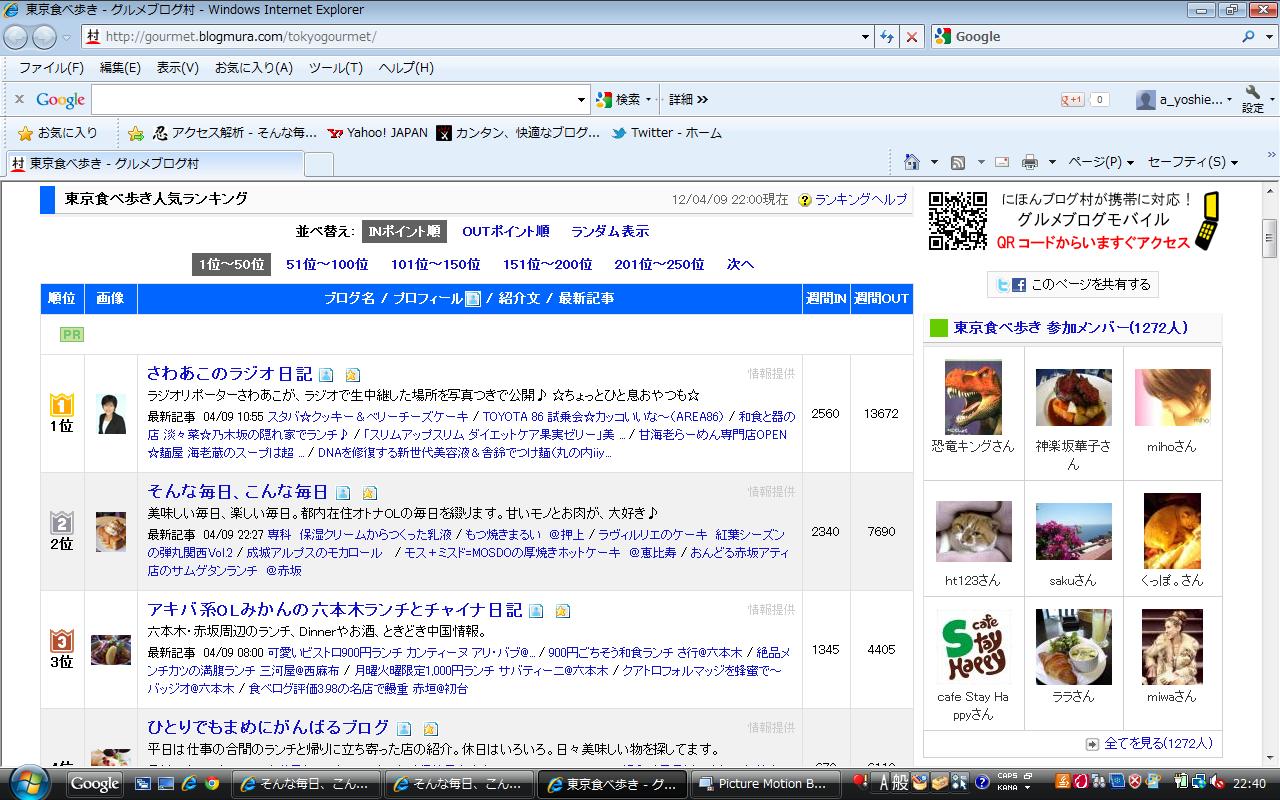The image size is (1280, 800).
Task: Click profile icon beside ひとりでもまめにがんばるブログ
Action: click(404, 729)
